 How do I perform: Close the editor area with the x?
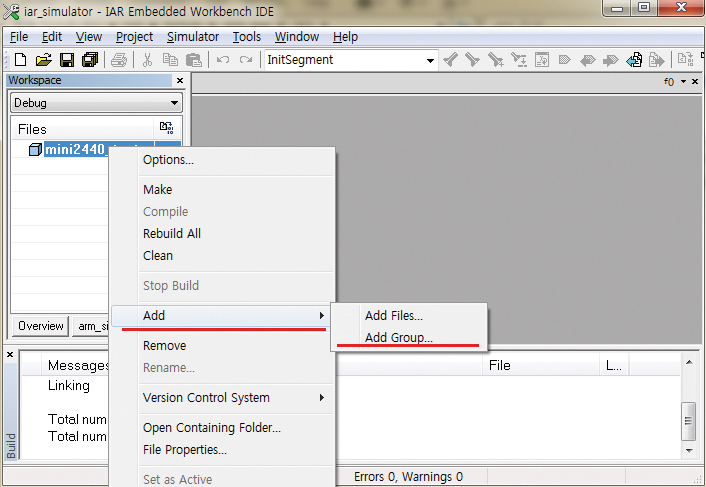coord(695,81)
